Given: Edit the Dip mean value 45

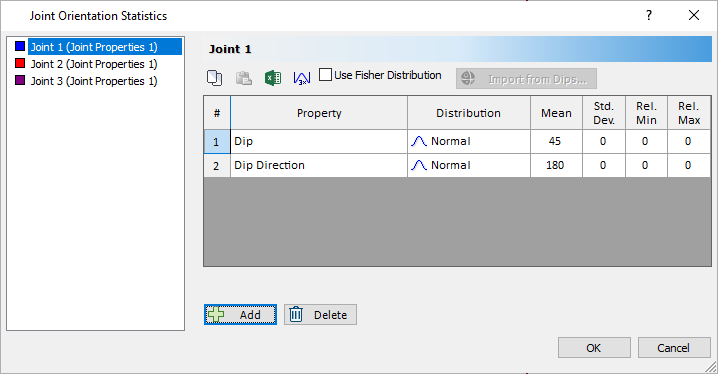Looking at the screenshot, I should tap(556, 141).
